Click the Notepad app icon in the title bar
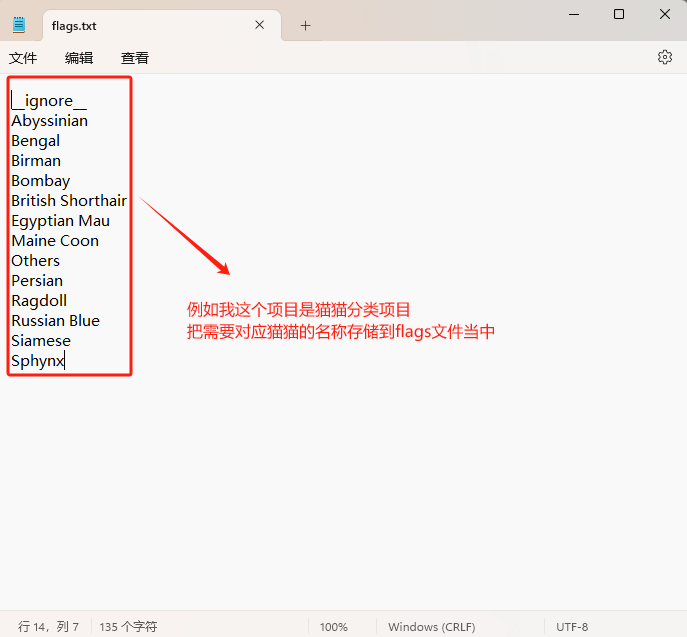Screen dimensions: 687x637 19,25
